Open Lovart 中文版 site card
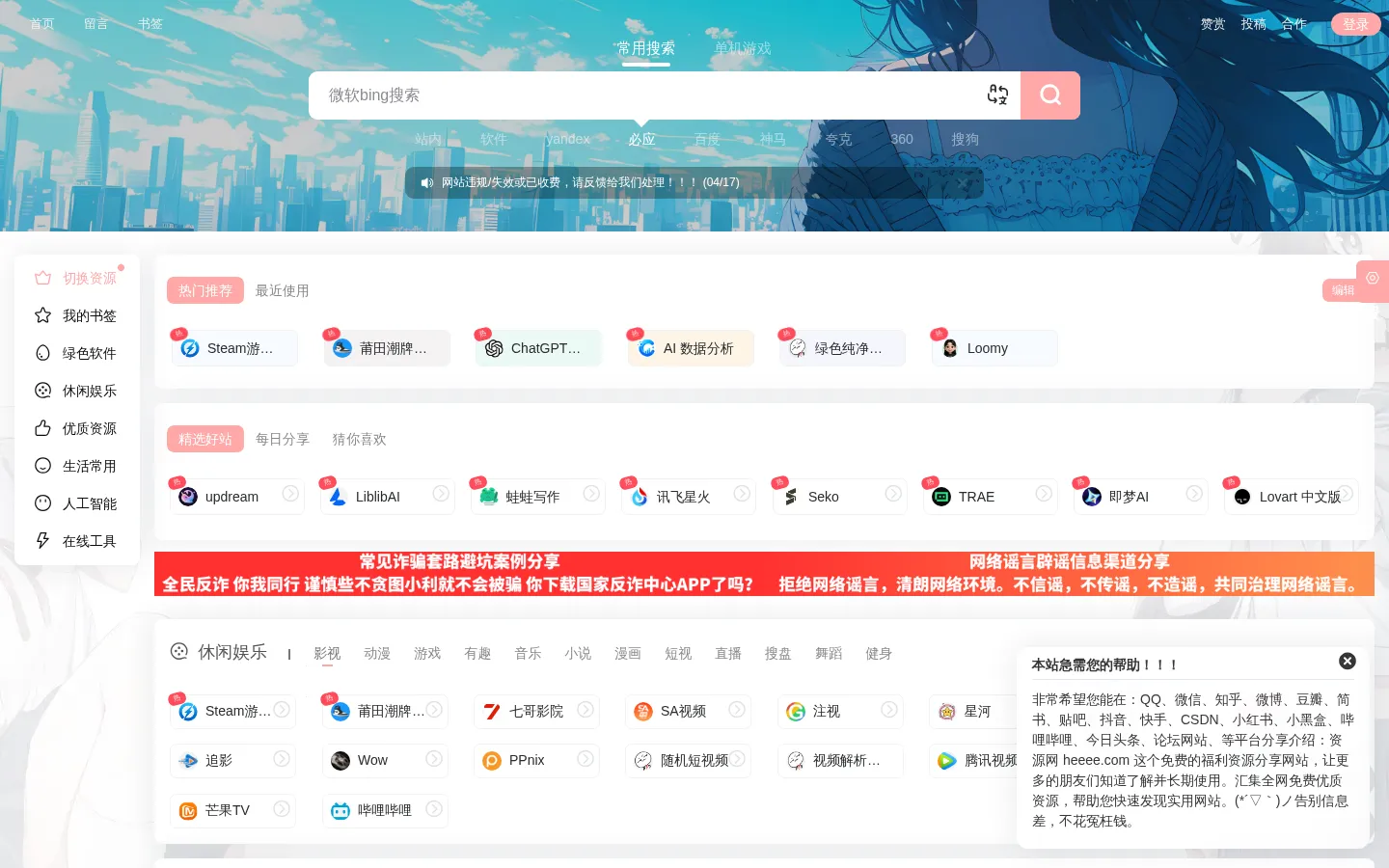Screen dimensions: 1389x868 click(x=1292, y=497)
